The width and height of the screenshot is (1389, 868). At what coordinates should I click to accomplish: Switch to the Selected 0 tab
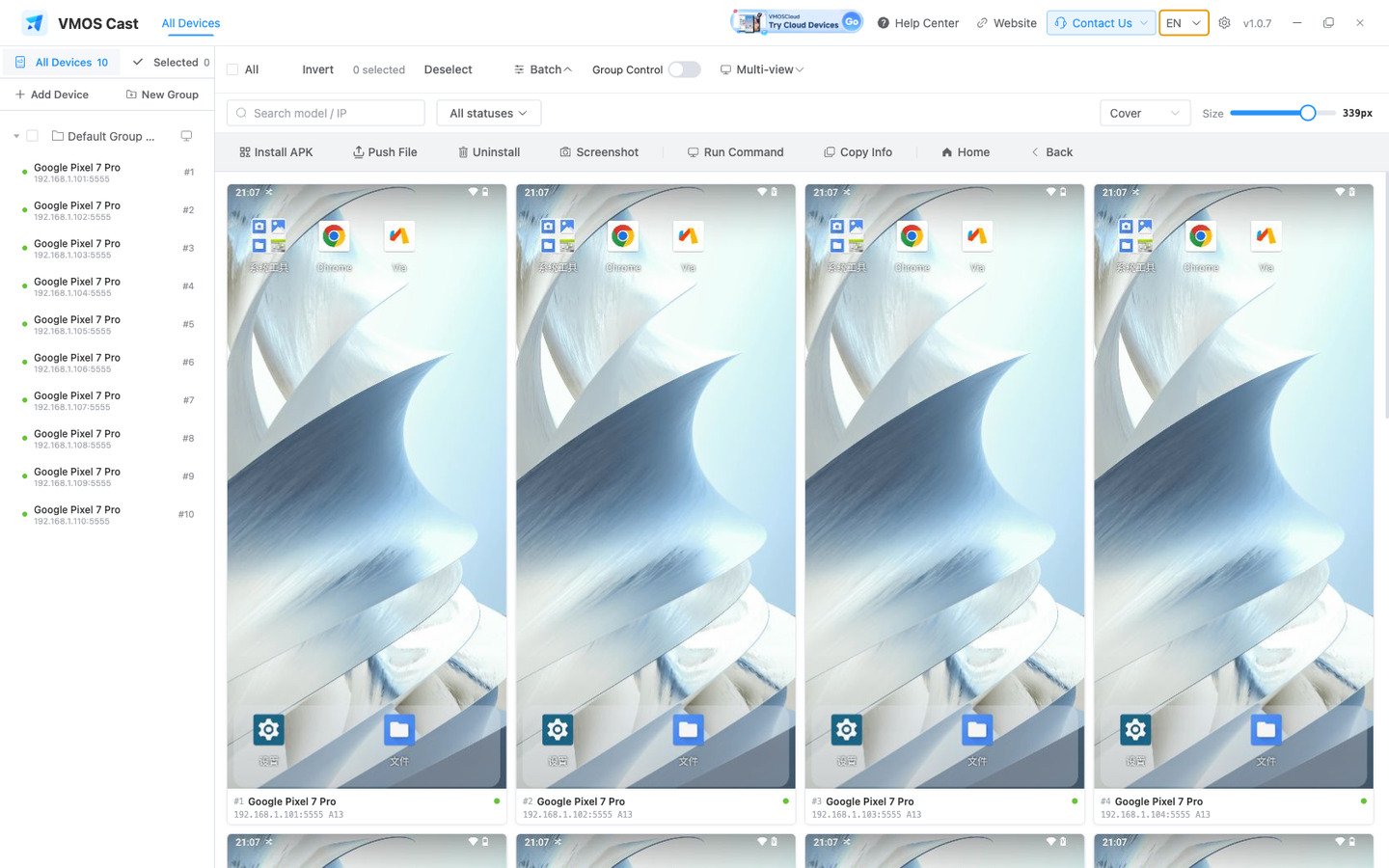click(x=171, y=63)
